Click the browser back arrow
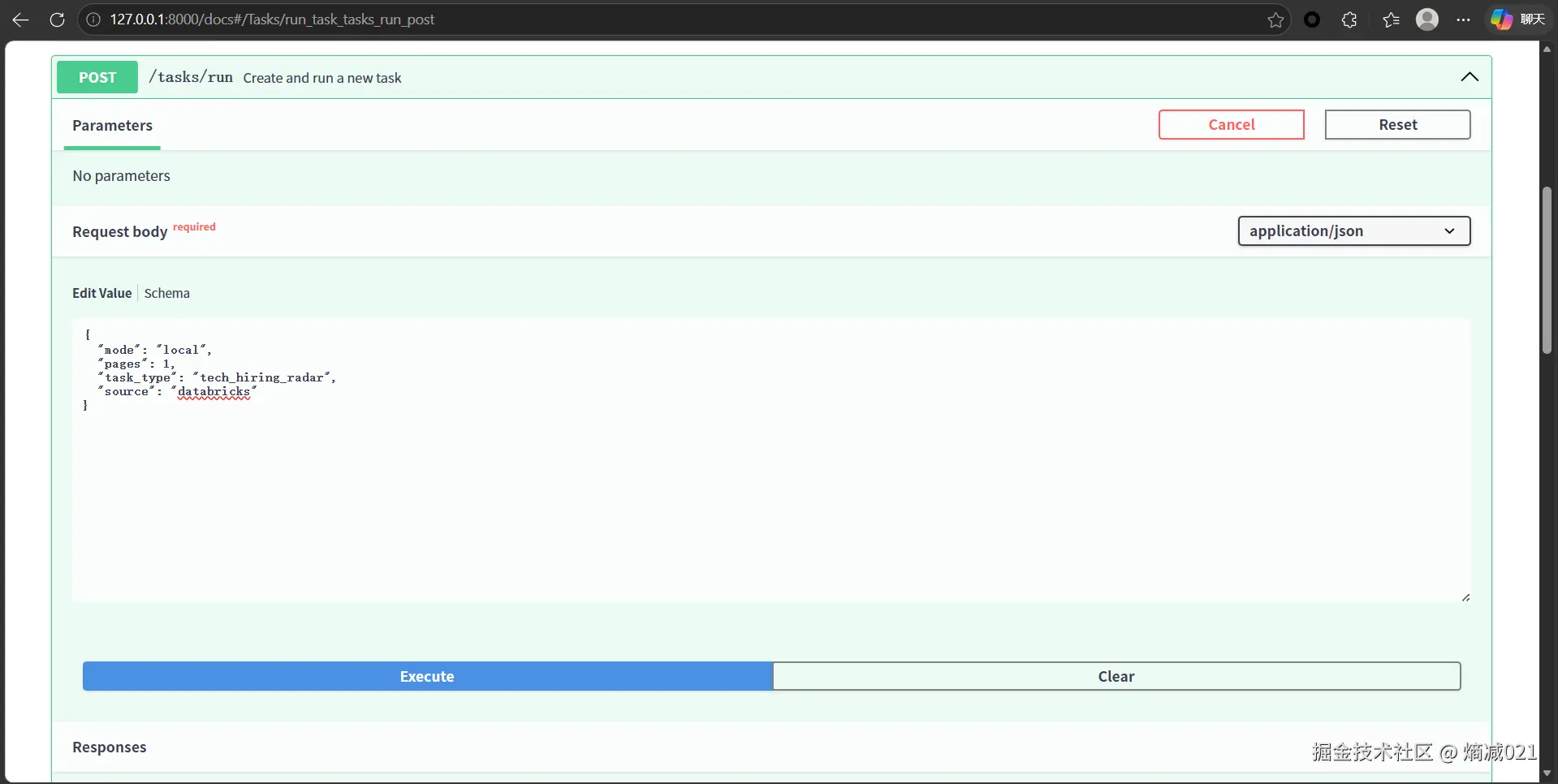This screenshot has height=784, width=1558. click(x=19, y=19)
